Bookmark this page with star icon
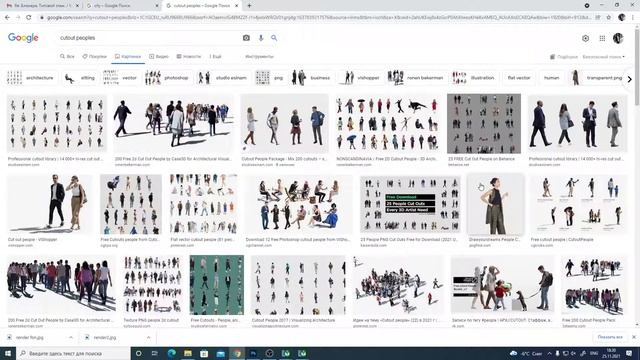640x360 pixels. click(609, 18)
